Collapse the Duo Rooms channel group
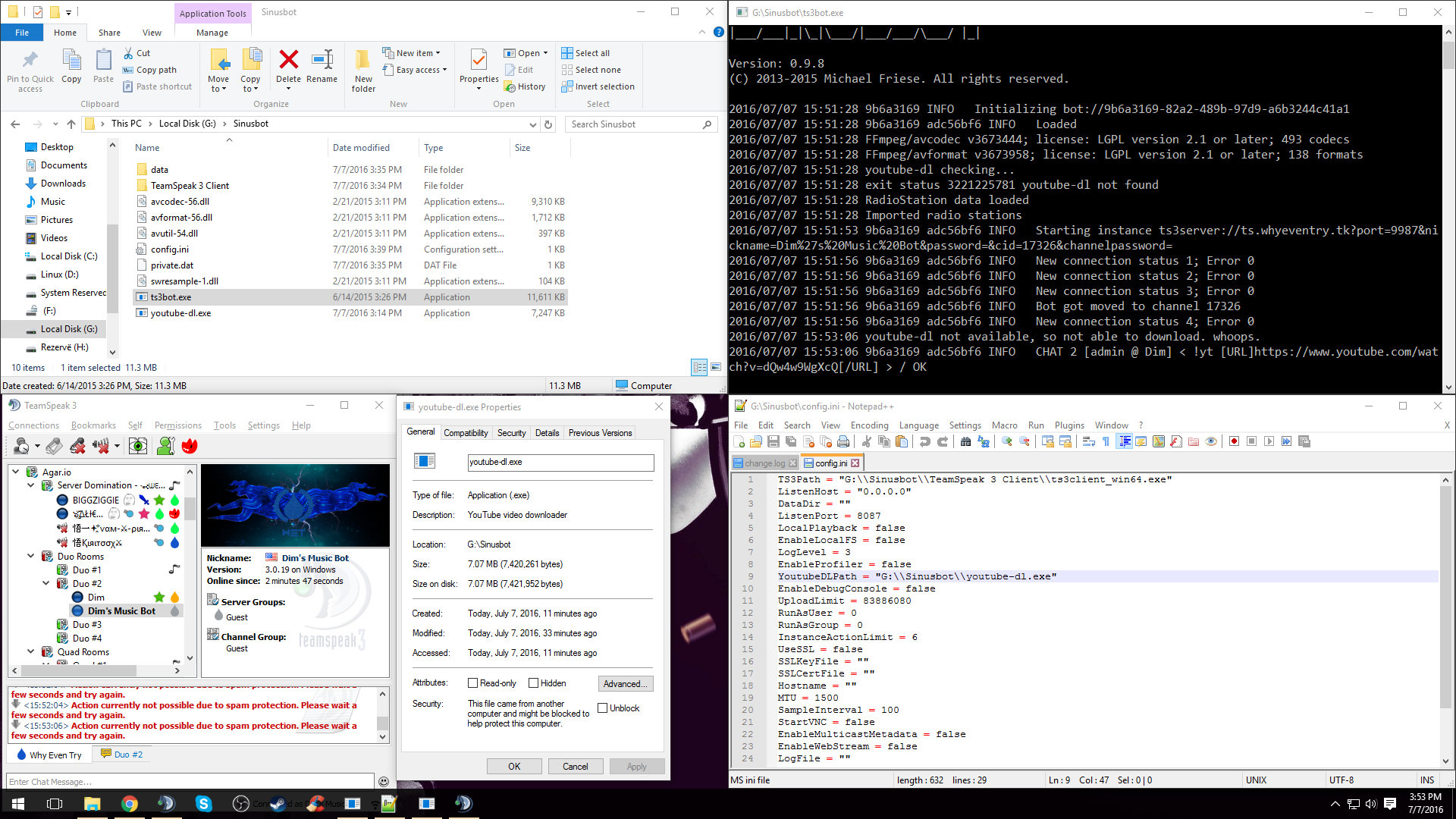The image size is (1456, 819). click(31, 556)
